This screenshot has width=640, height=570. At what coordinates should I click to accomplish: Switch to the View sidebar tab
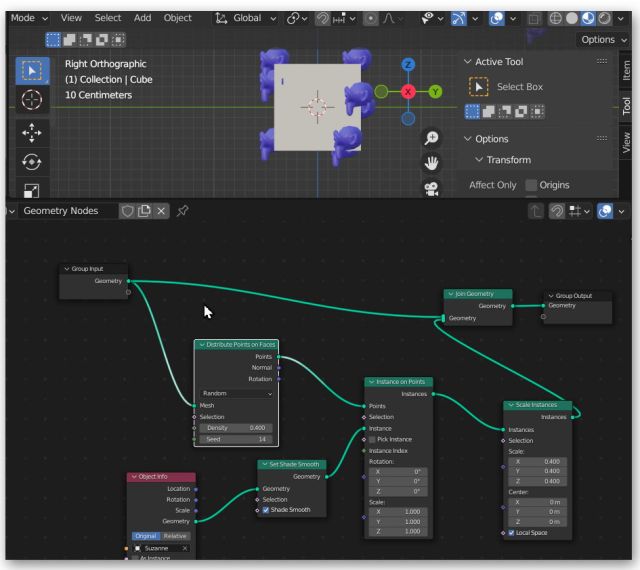click(x=626, y=142)
